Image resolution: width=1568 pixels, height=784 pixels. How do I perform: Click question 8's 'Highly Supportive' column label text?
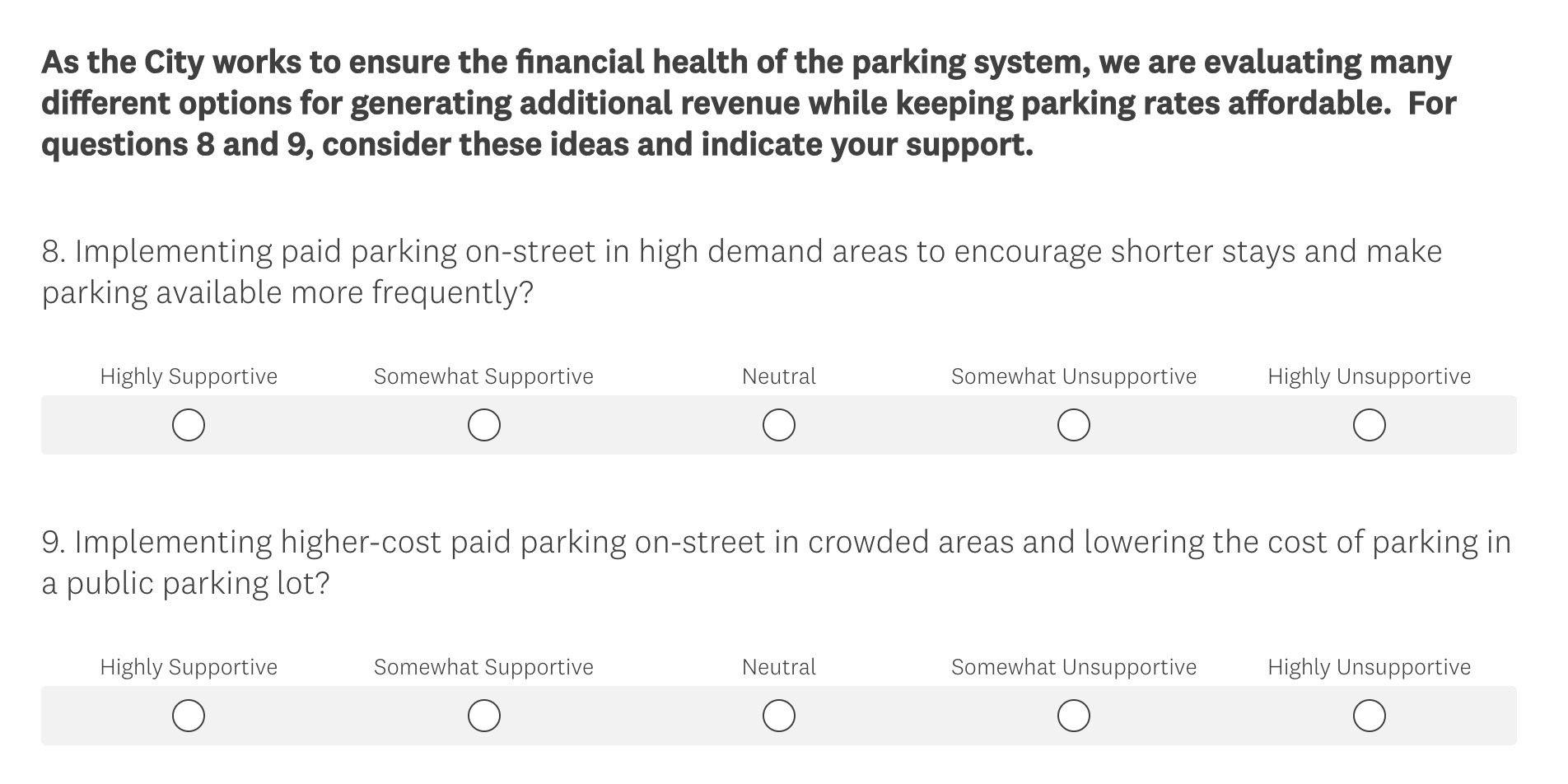tap(189, 376)
